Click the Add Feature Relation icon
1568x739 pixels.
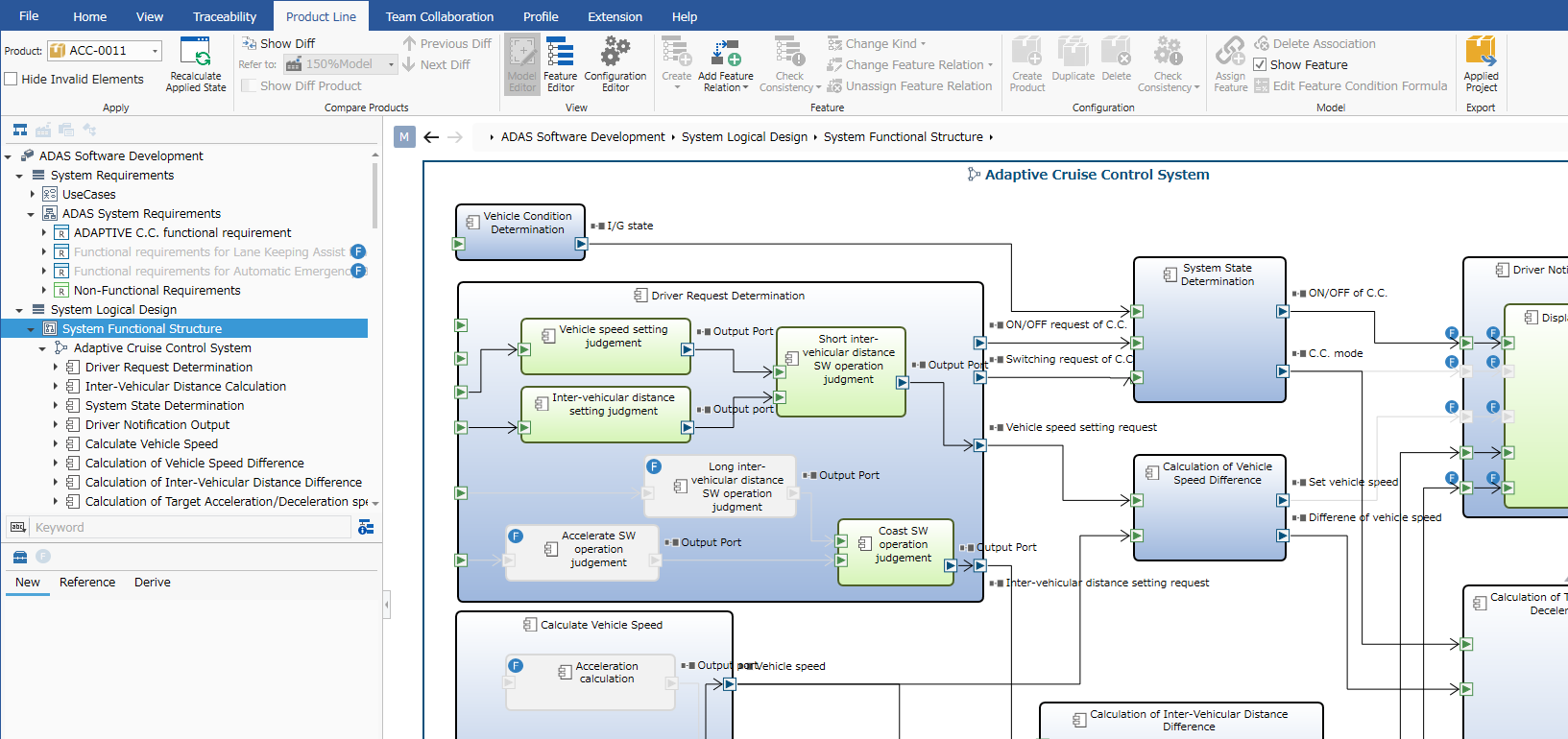click(725, 53)
